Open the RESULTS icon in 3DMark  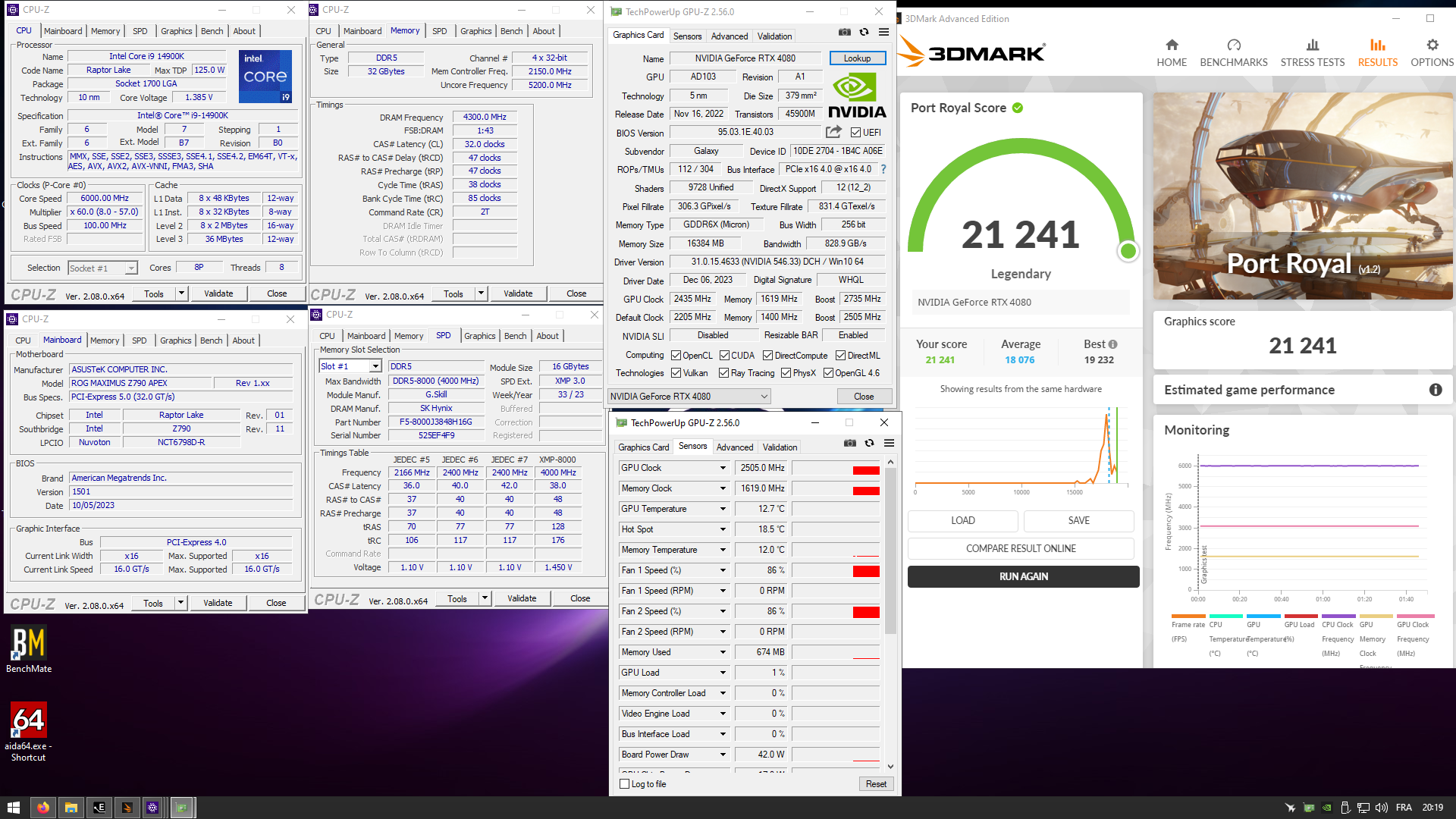point(1378,45)
